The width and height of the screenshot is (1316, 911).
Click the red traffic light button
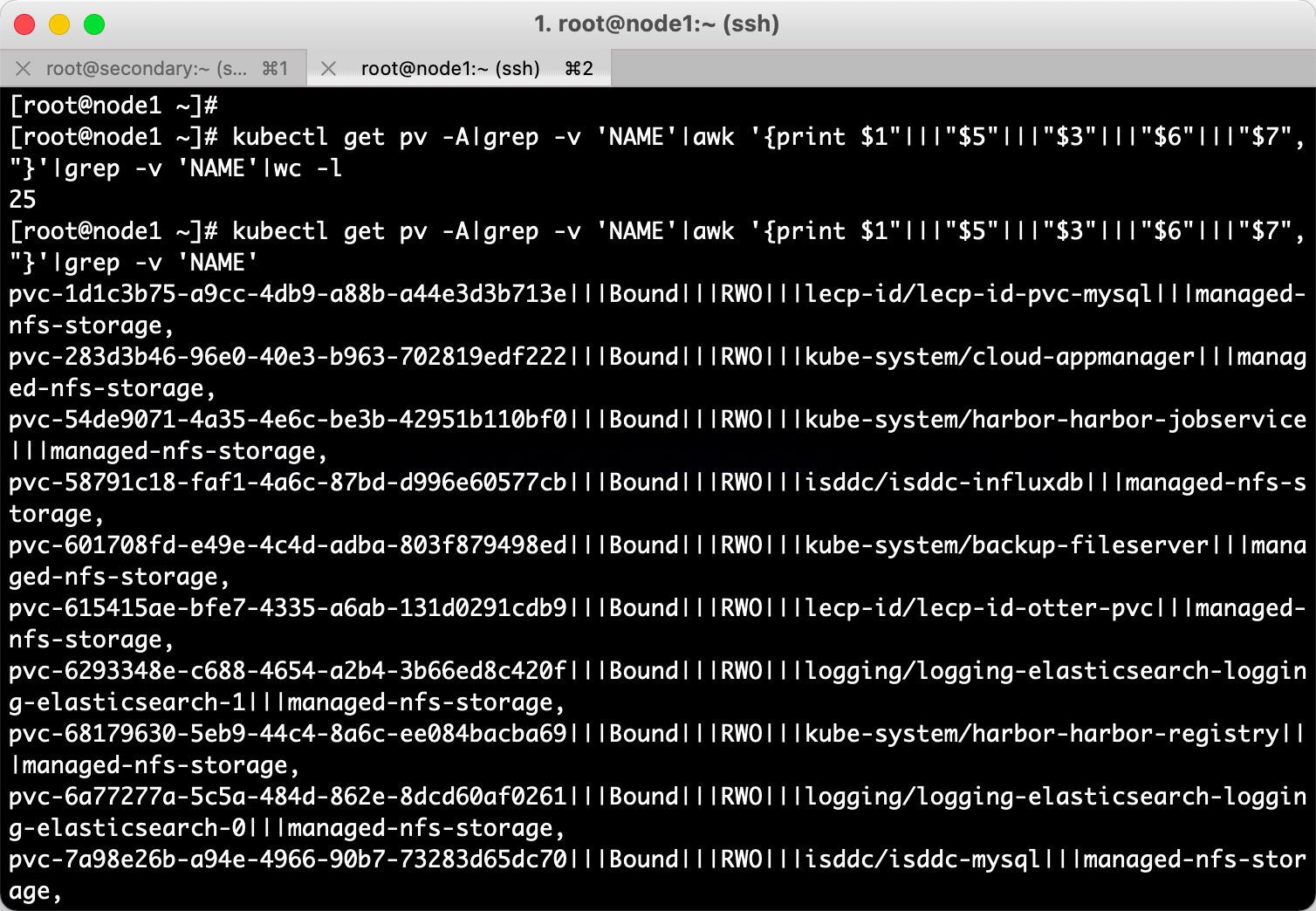[24, 24]
